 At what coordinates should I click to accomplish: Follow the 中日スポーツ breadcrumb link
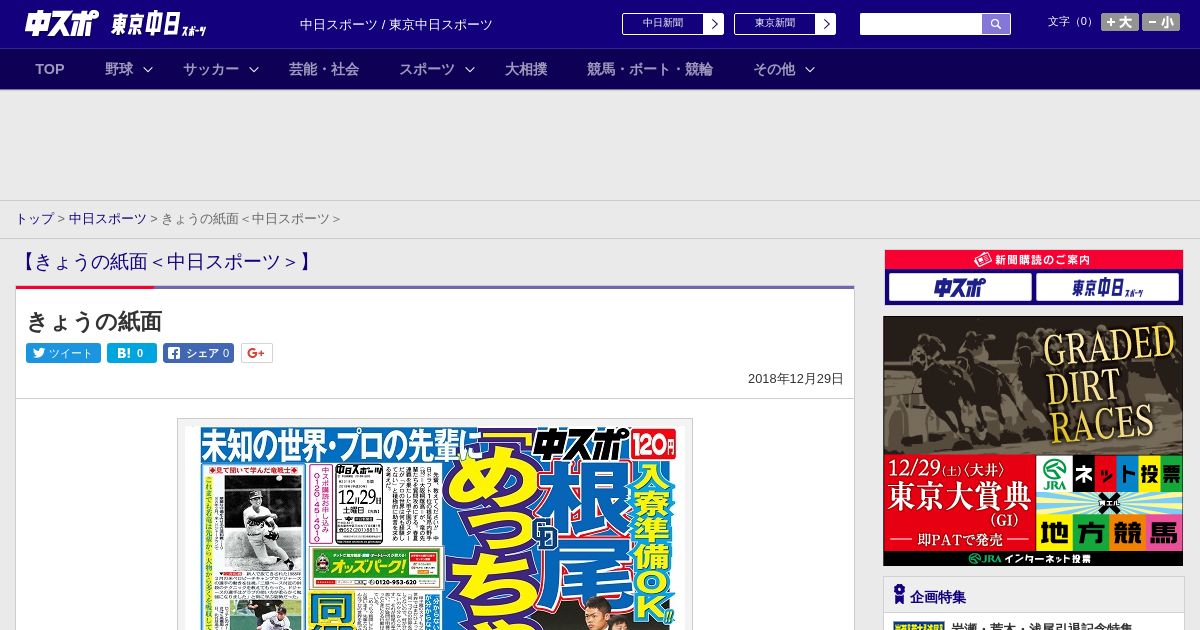107,218
